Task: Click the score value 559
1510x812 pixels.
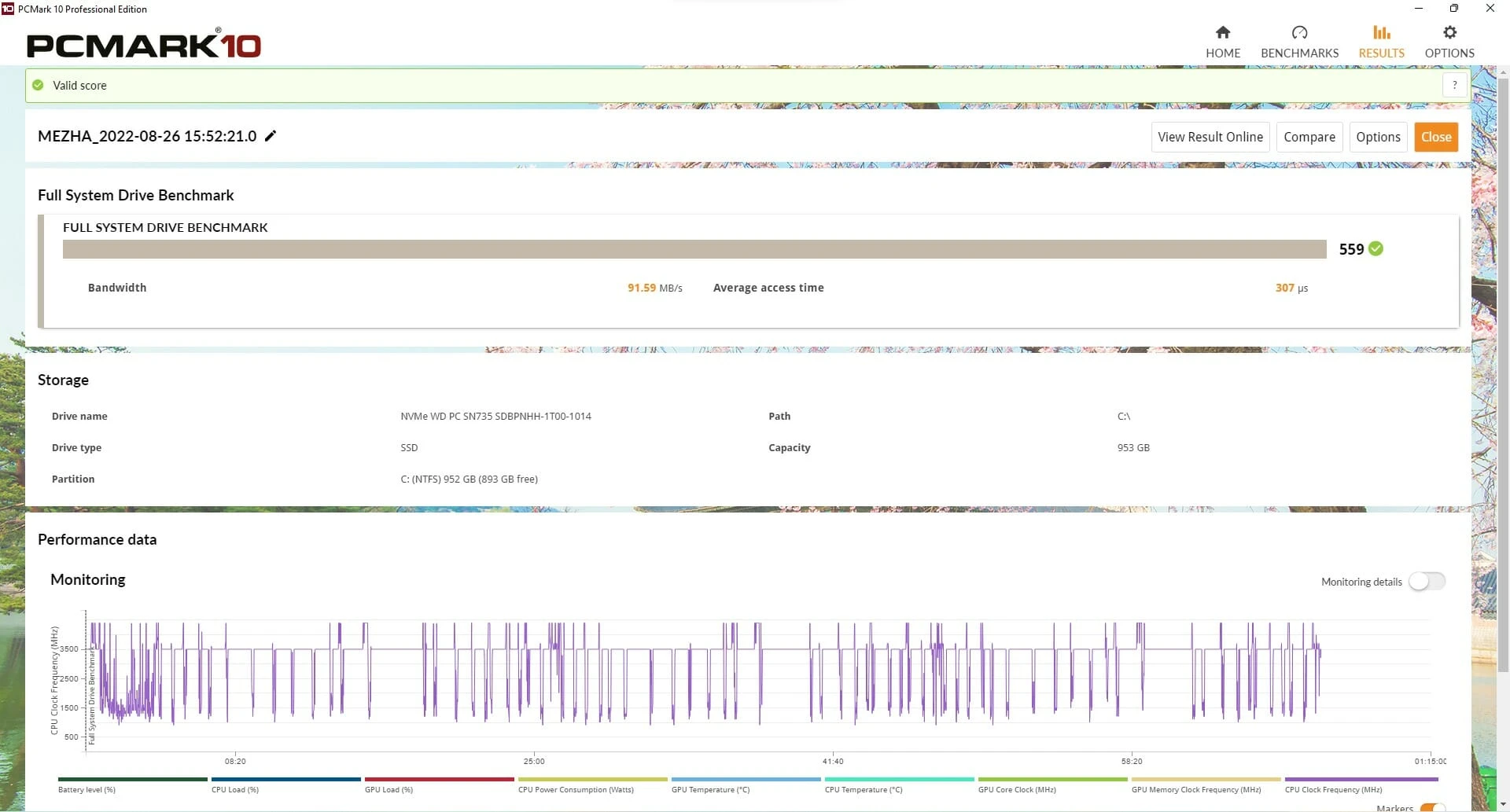Action: pyautogui.click(x=1351, y=249)
